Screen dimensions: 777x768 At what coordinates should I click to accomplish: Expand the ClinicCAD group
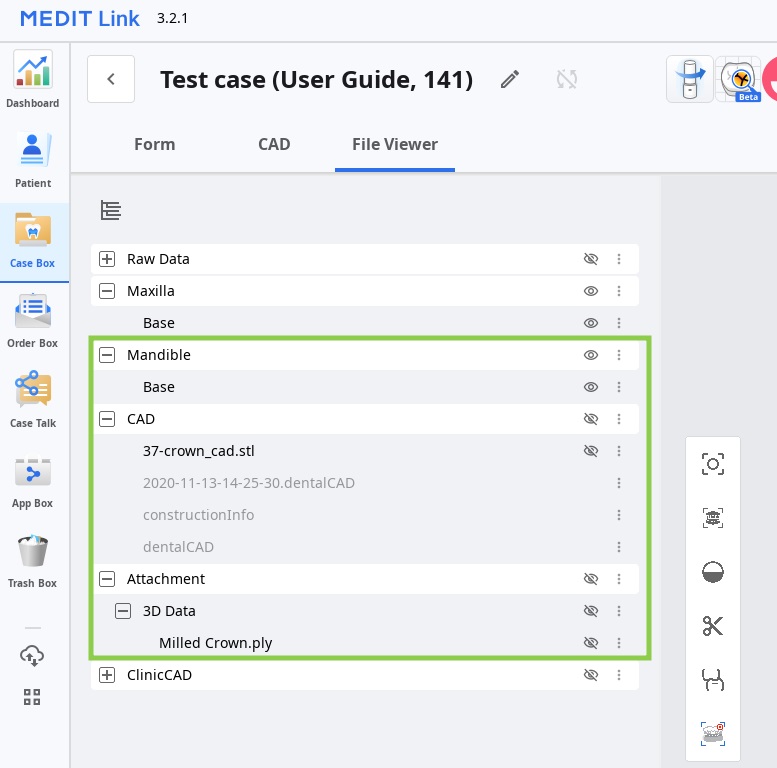tap(107, 675)
